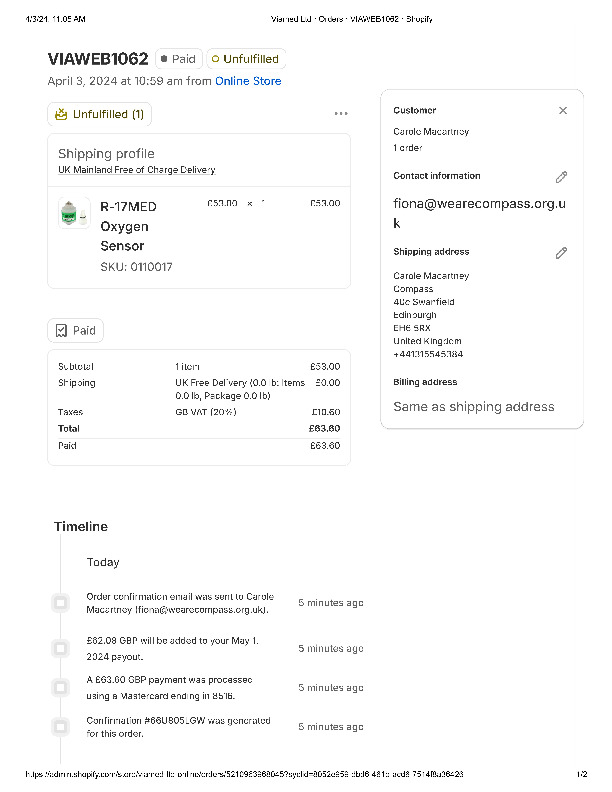The image size is (612, 792).
Task: Click the R-17MED Oxygen Sensor product name
Action: [128, 226]
